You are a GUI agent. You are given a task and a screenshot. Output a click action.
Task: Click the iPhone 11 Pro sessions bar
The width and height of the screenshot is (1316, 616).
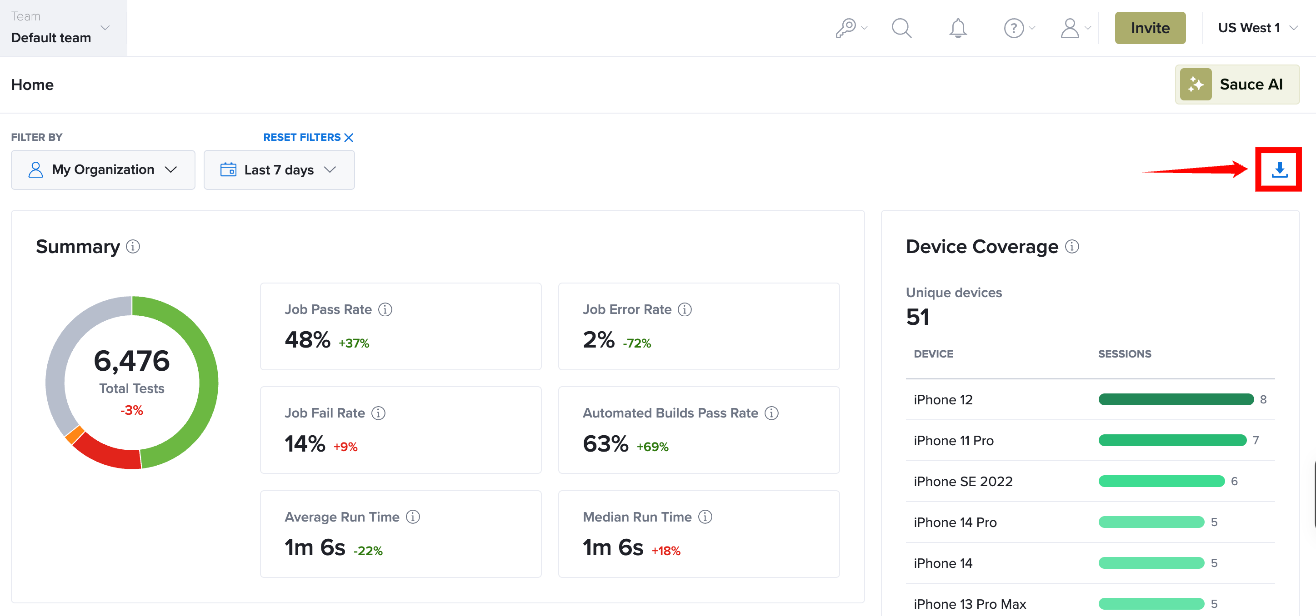pyautogui.click(x=1172, y=440)
